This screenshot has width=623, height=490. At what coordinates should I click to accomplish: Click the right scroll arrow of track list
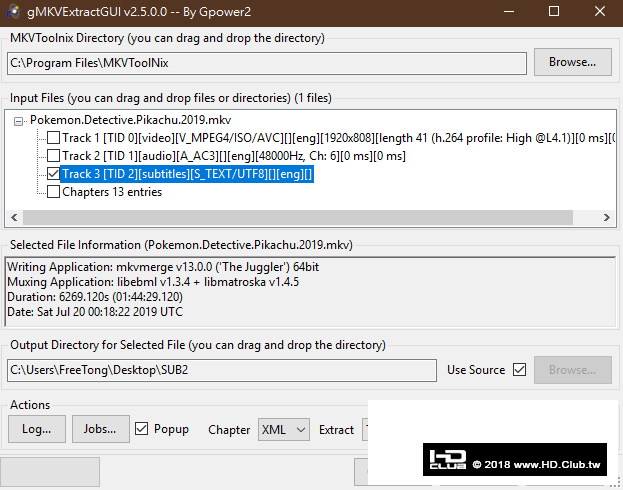coord(606,217)
